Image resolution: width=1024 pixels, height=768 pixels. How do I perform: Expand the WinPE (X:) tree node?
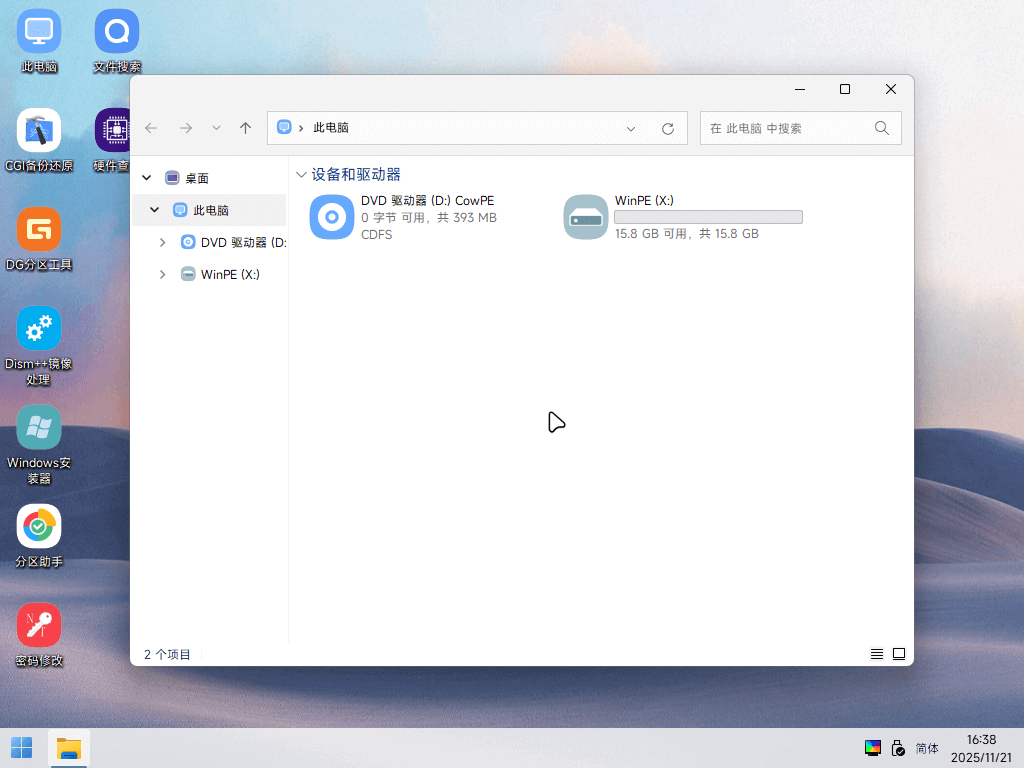(x=163, y=274)
